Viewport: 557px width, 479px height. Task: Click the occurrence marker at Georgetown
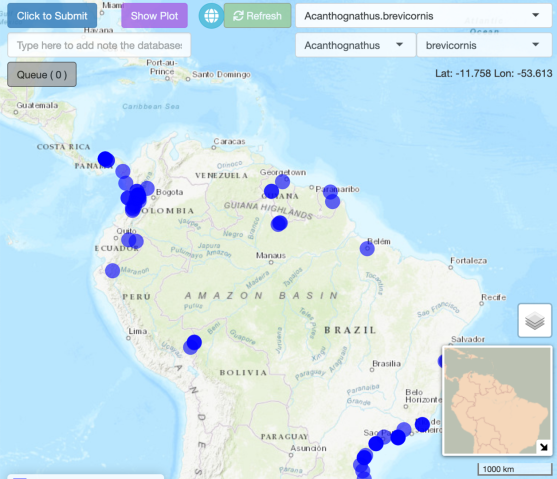pyautogui.click(x=282, y=182)
